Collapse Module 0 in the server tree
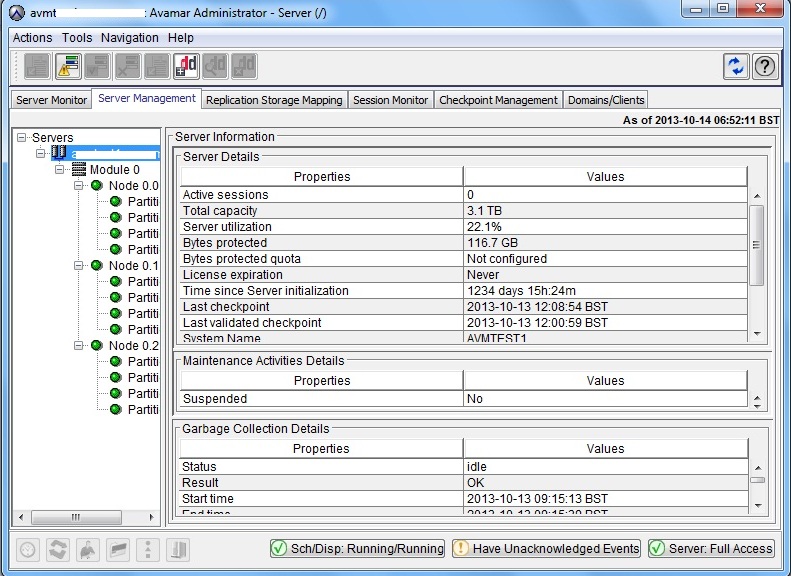The image size is (791, 576). point(60,170)
